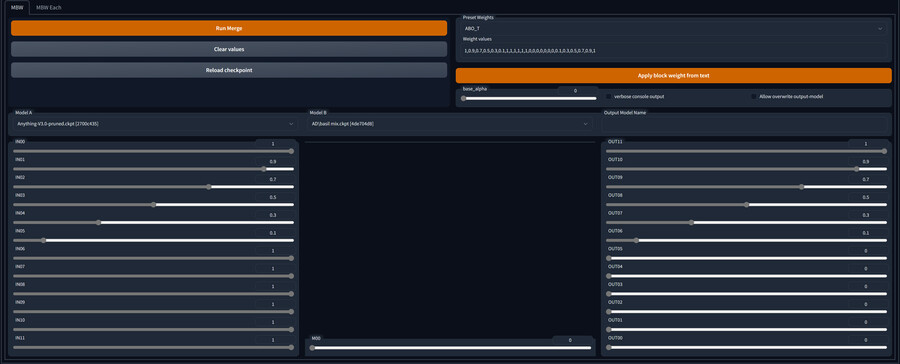This screenshot has height=364, width=900.
Task: Adjust the OUT03 slider
Action: [747, 293]
